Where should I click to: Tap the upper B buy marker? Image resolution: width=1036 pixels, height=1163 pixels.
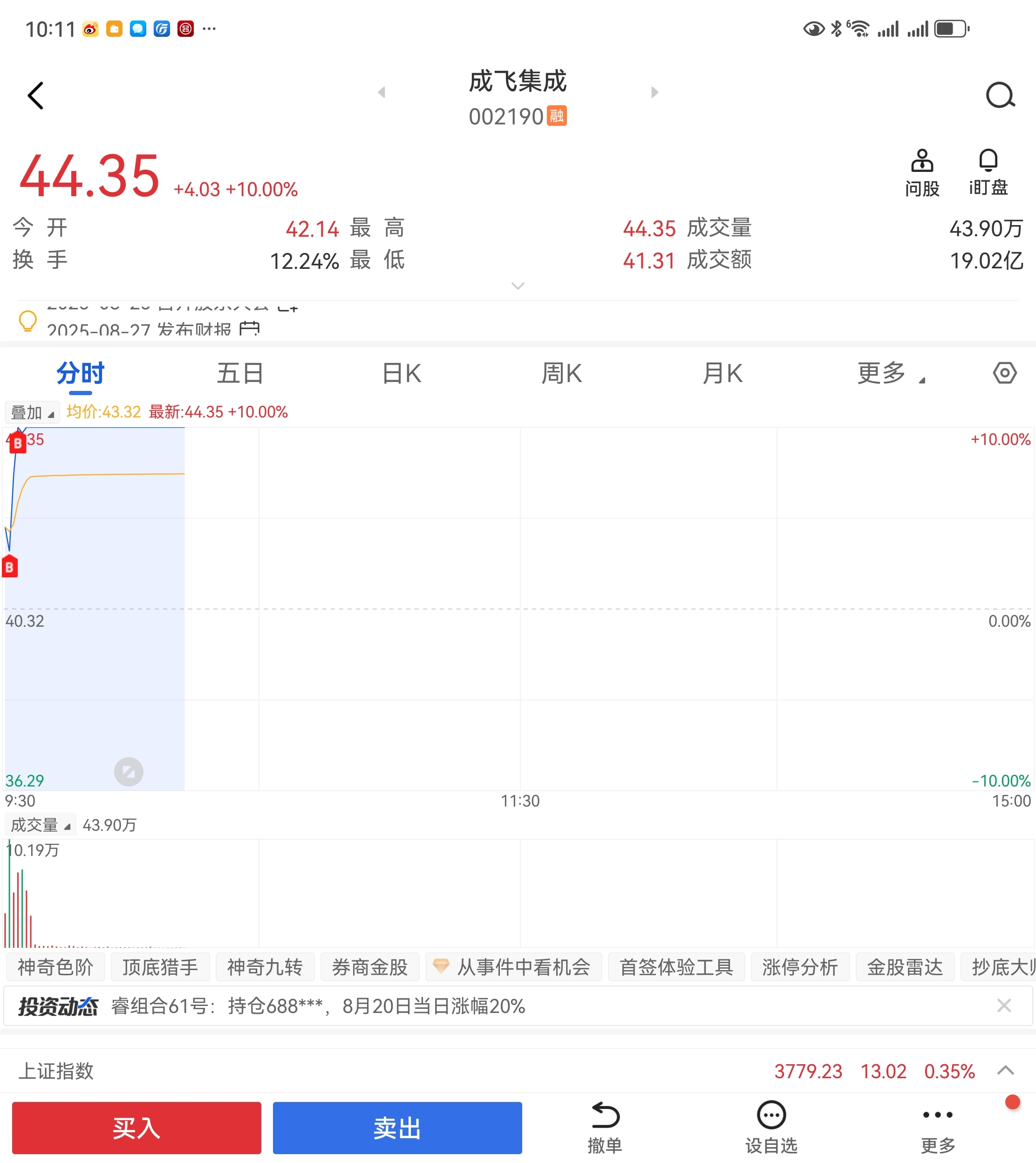click(18, 442)
